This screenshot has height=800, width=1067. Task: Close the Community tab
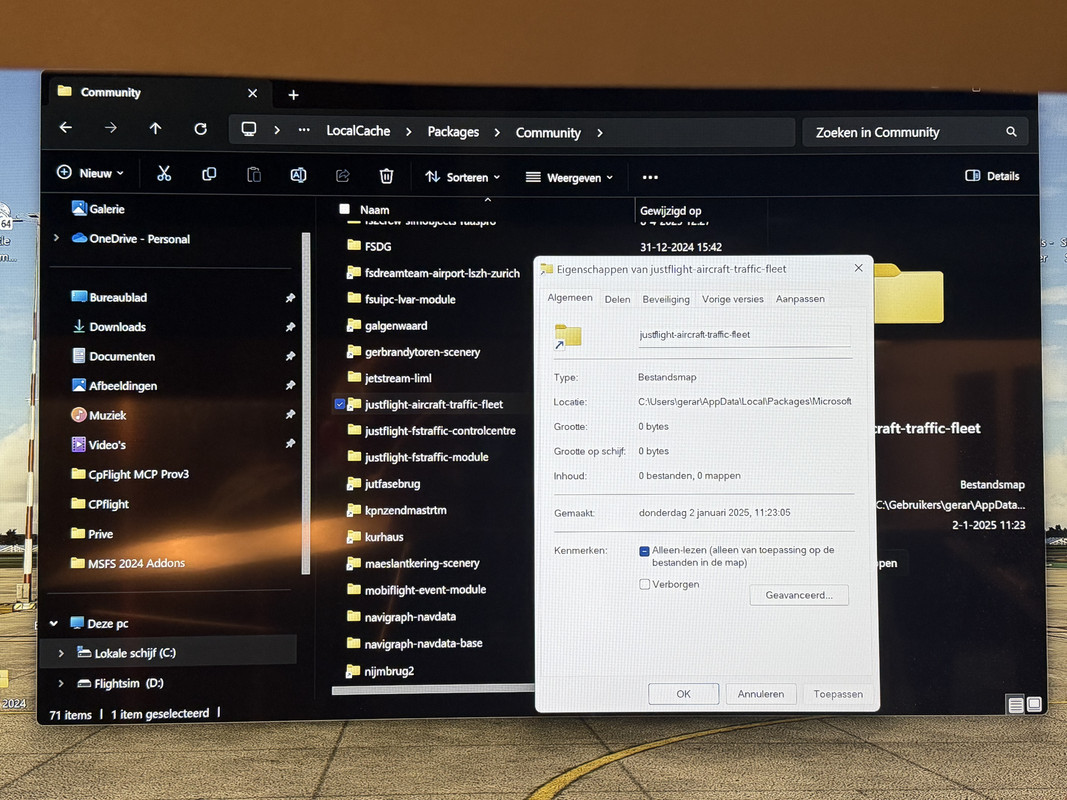pos(252,93)
